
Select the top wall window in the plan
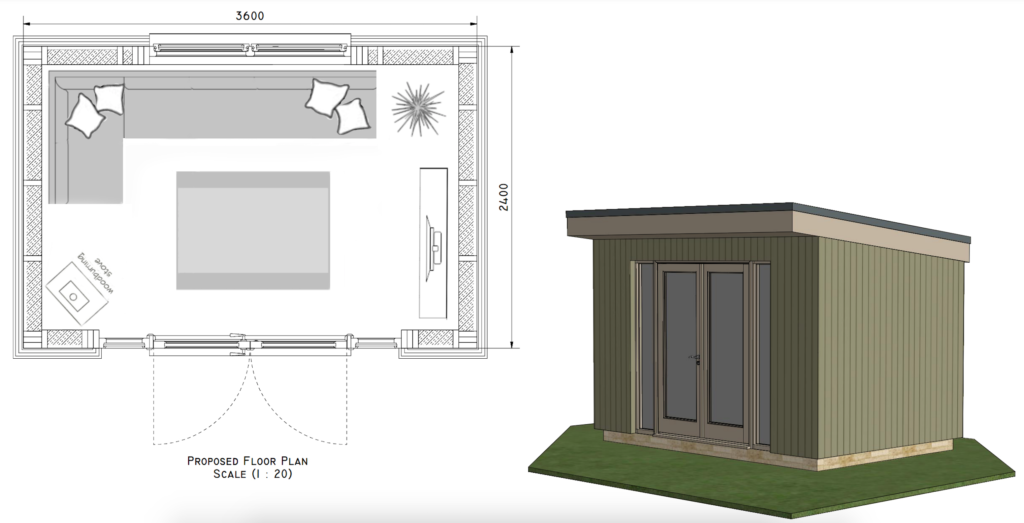[x=251, y=46]
